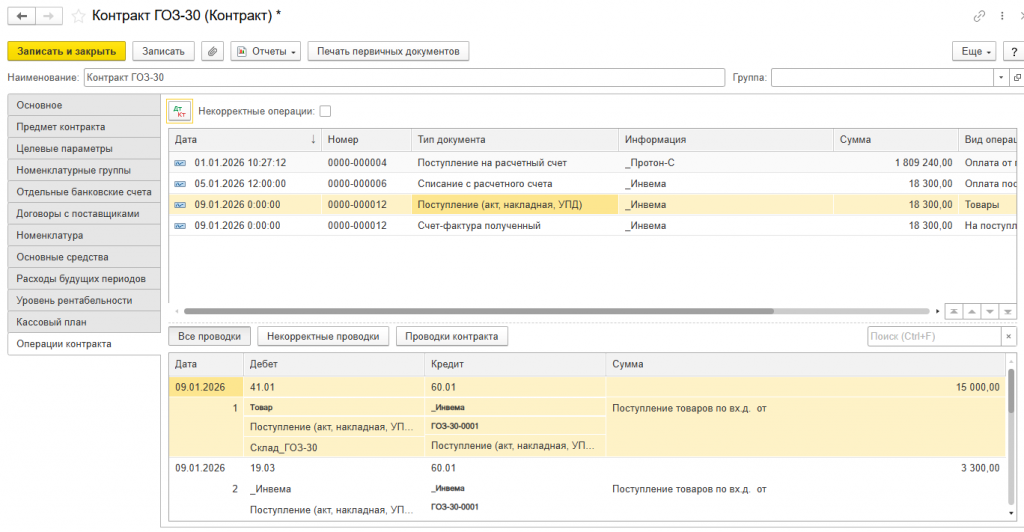Expand the Группа dropdown list
The width and height of the screenshot is (1024, 532).
point(1001,77)
